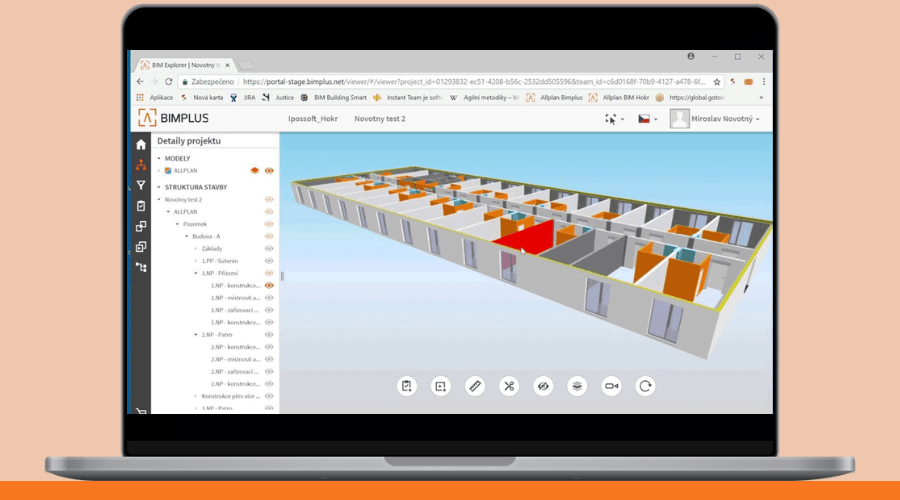This screenshot has height=500, width=900.
Task: Open the clipboard tool in bottom toolbar
Action: tap(407, 386)
